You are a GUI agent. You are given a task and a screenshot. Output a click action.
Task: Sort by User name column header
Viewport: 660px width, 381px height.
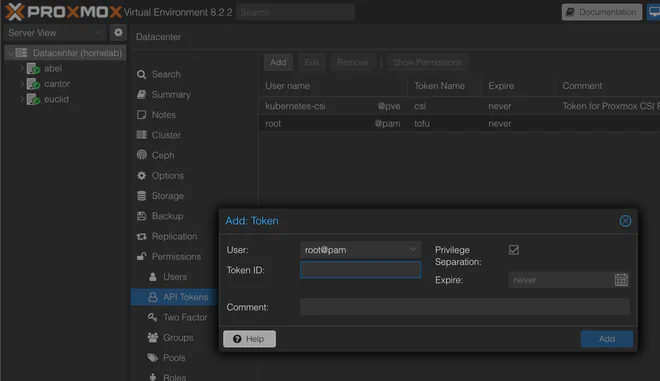tap(333, 86)
